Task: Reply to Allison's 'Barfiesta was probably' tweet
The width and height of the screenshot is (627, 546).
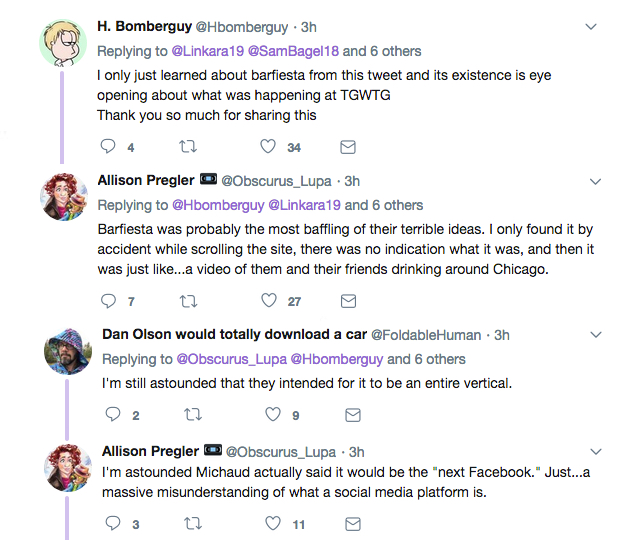Action: [111, 300]
